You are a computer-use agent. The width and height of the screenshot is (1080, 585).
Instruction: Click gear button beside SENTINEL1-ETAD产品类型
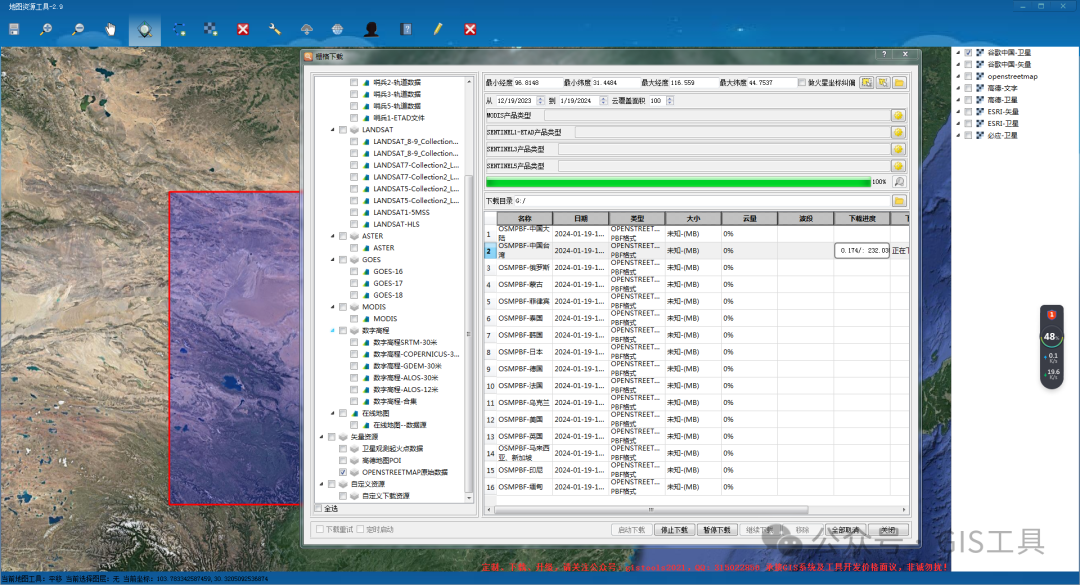898,132
